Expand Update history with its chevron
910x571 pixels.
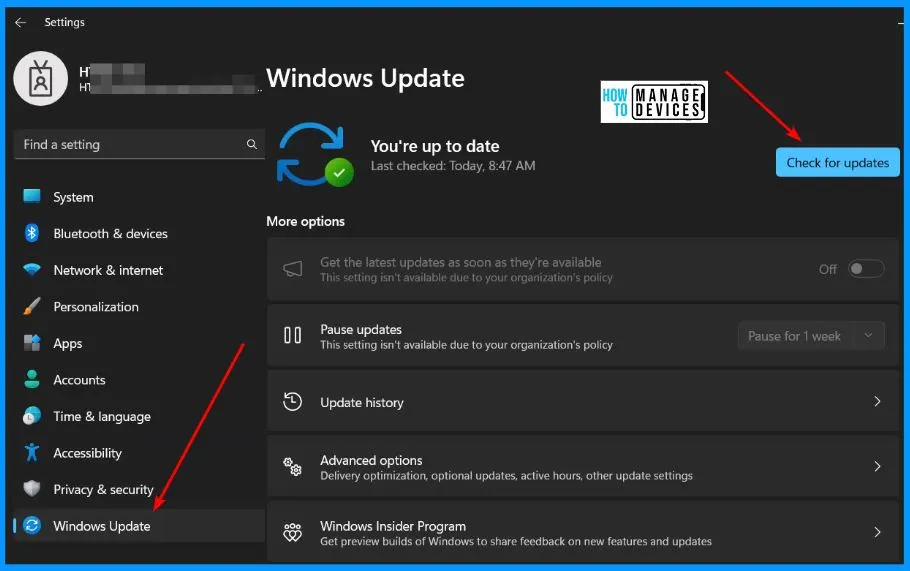point(877,402)
